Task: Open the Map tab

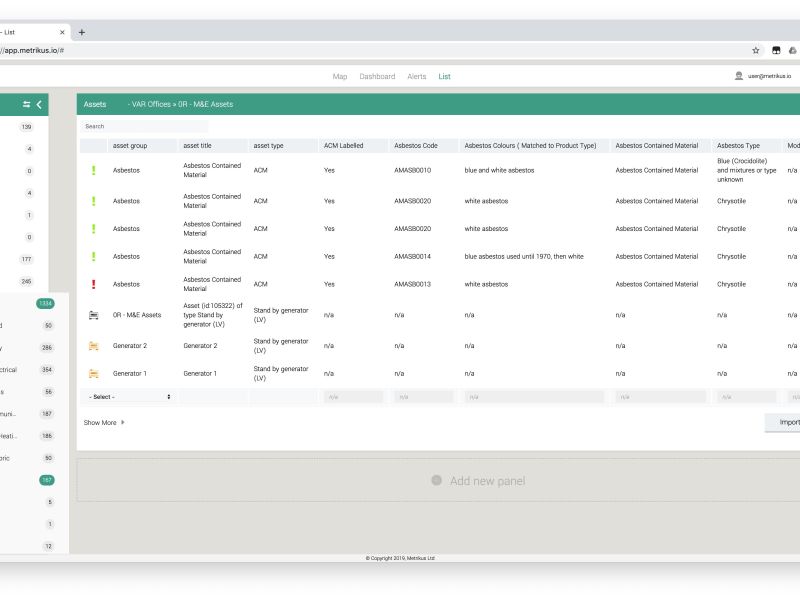Action: (x=340, y=77)
